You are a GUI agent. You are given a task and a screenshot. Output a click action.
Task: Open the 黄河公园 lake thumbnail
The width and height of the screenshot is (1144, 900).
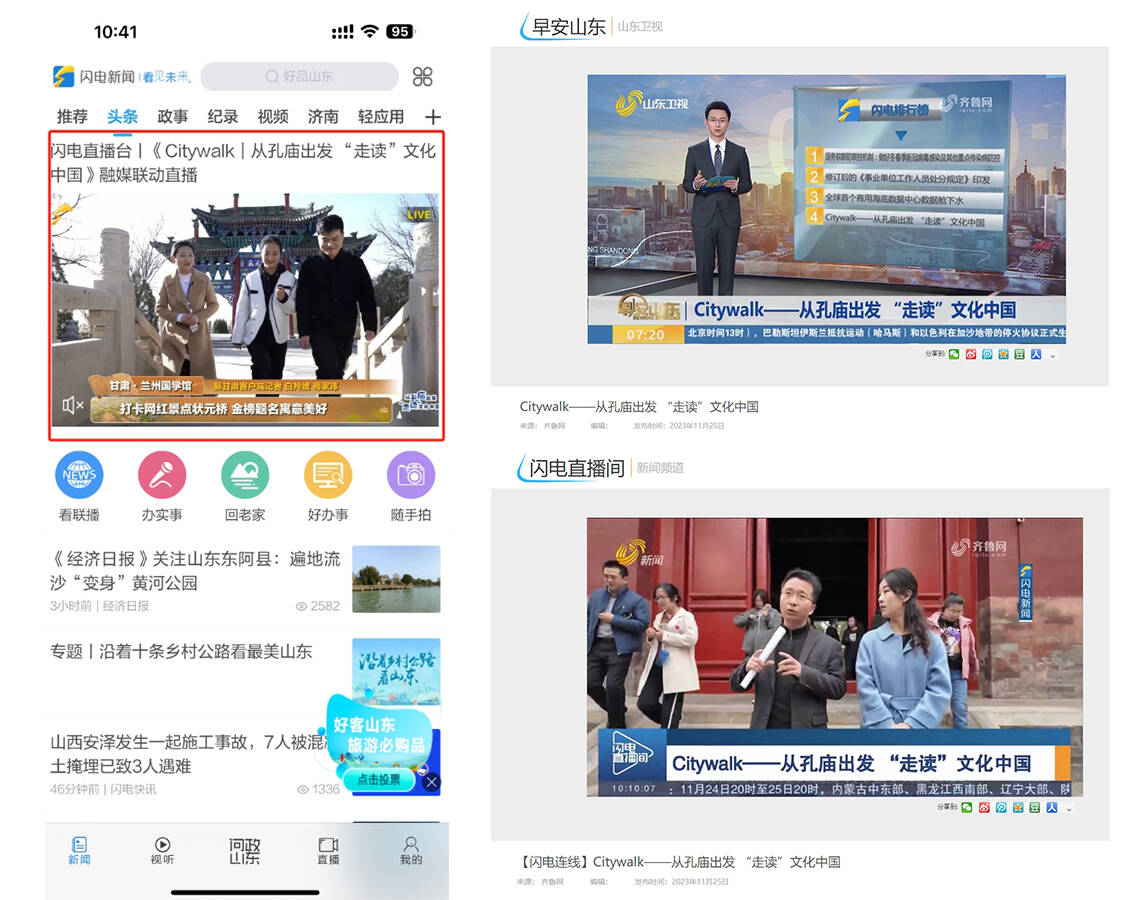(x=396, y=579)
